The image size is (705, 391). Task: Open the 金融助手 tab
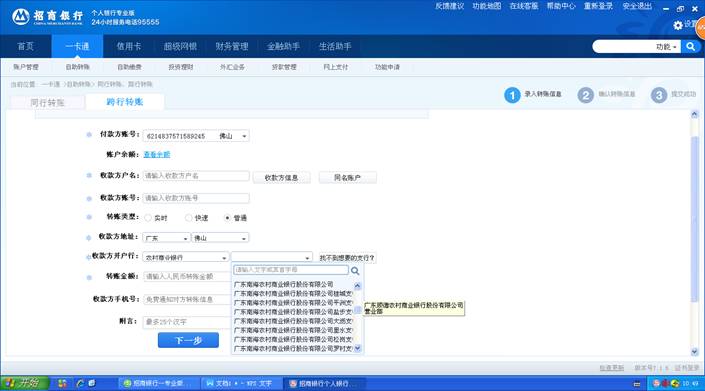283,46
